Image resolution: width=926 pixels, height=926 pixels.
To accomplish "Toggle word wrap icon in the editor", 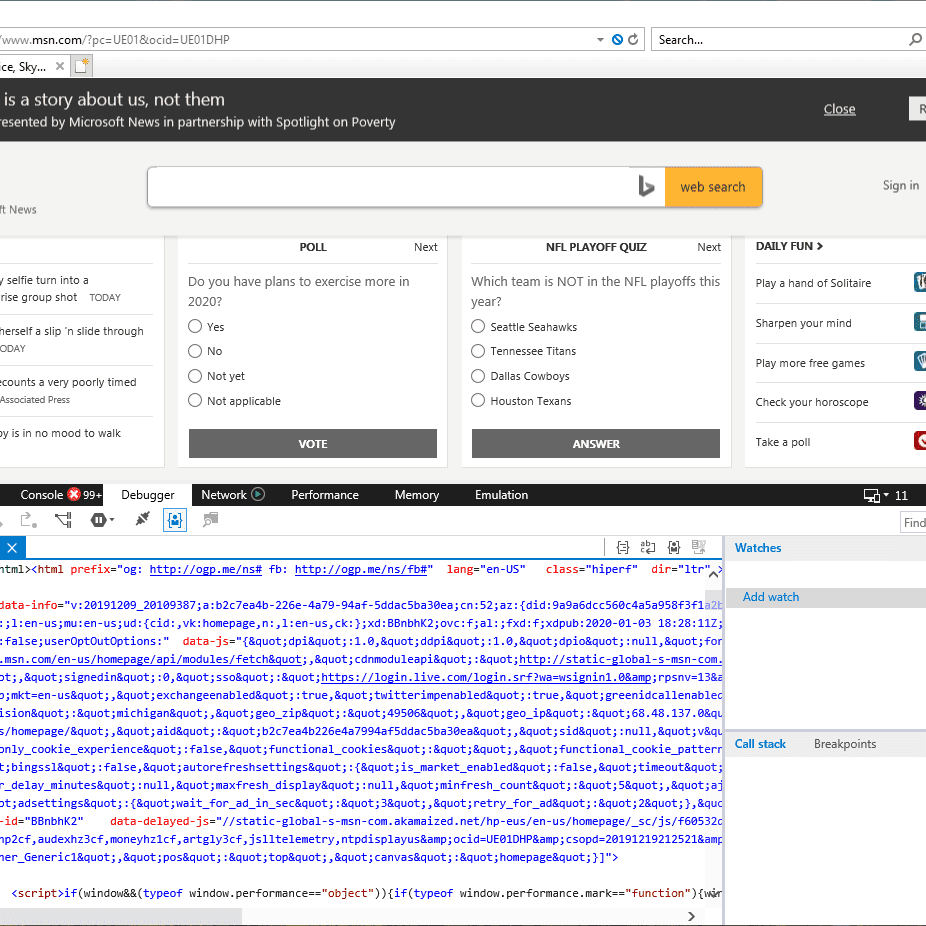I will [x=648, y=547].
